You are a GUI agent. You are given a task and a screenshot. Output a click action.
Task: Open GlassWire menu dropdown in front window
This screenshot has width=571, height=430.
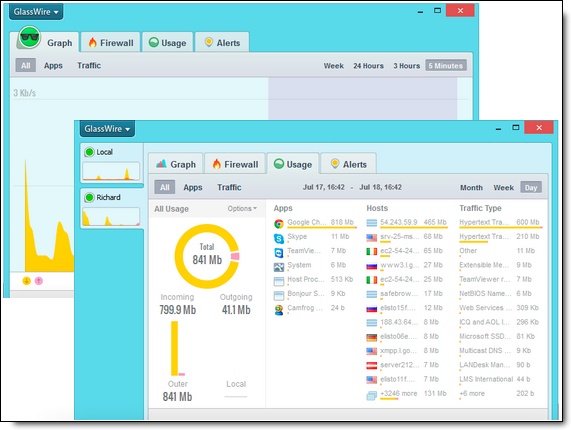pyautogui.click(x=107, y=129)
